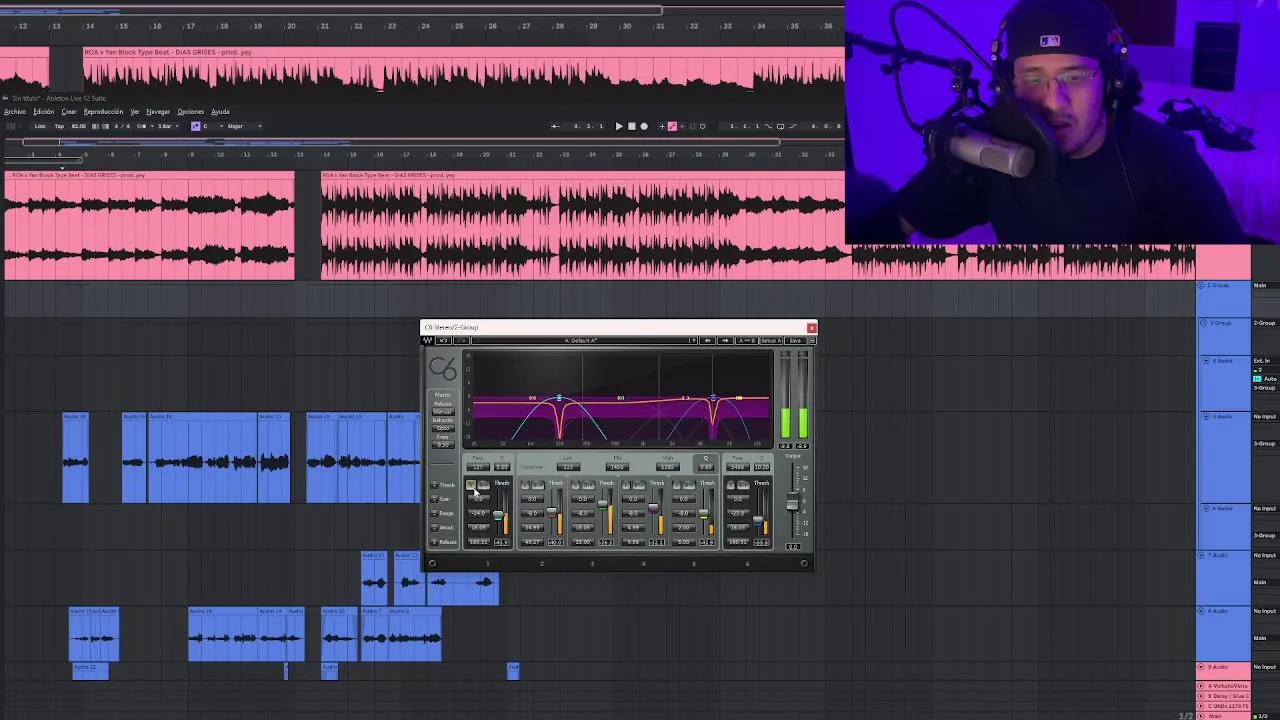Toggle the Master Release Manual button
Screen dimensions: 1280x720
coord(443,412)
